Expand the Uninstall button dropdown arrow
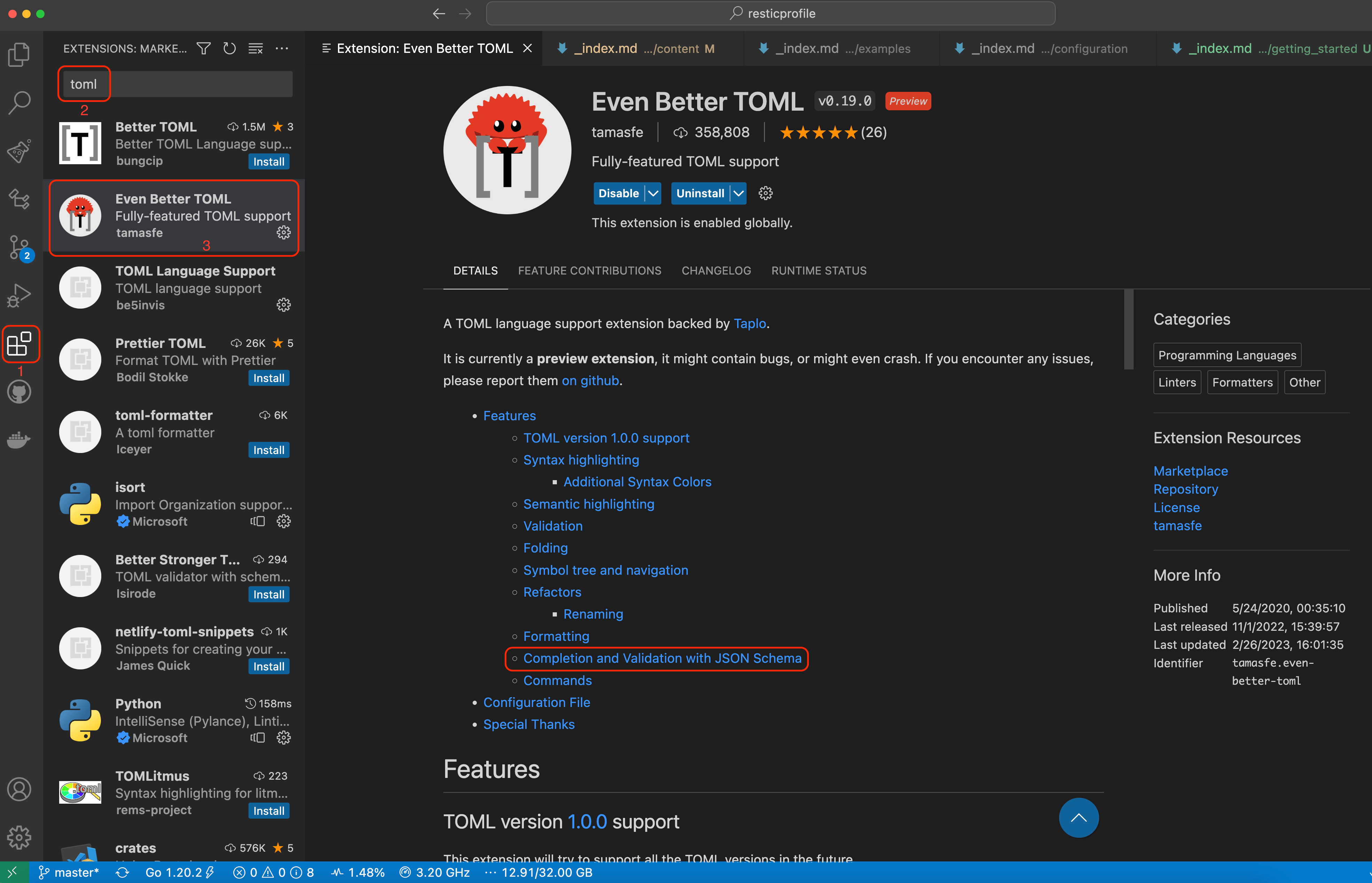 point(738,193)
